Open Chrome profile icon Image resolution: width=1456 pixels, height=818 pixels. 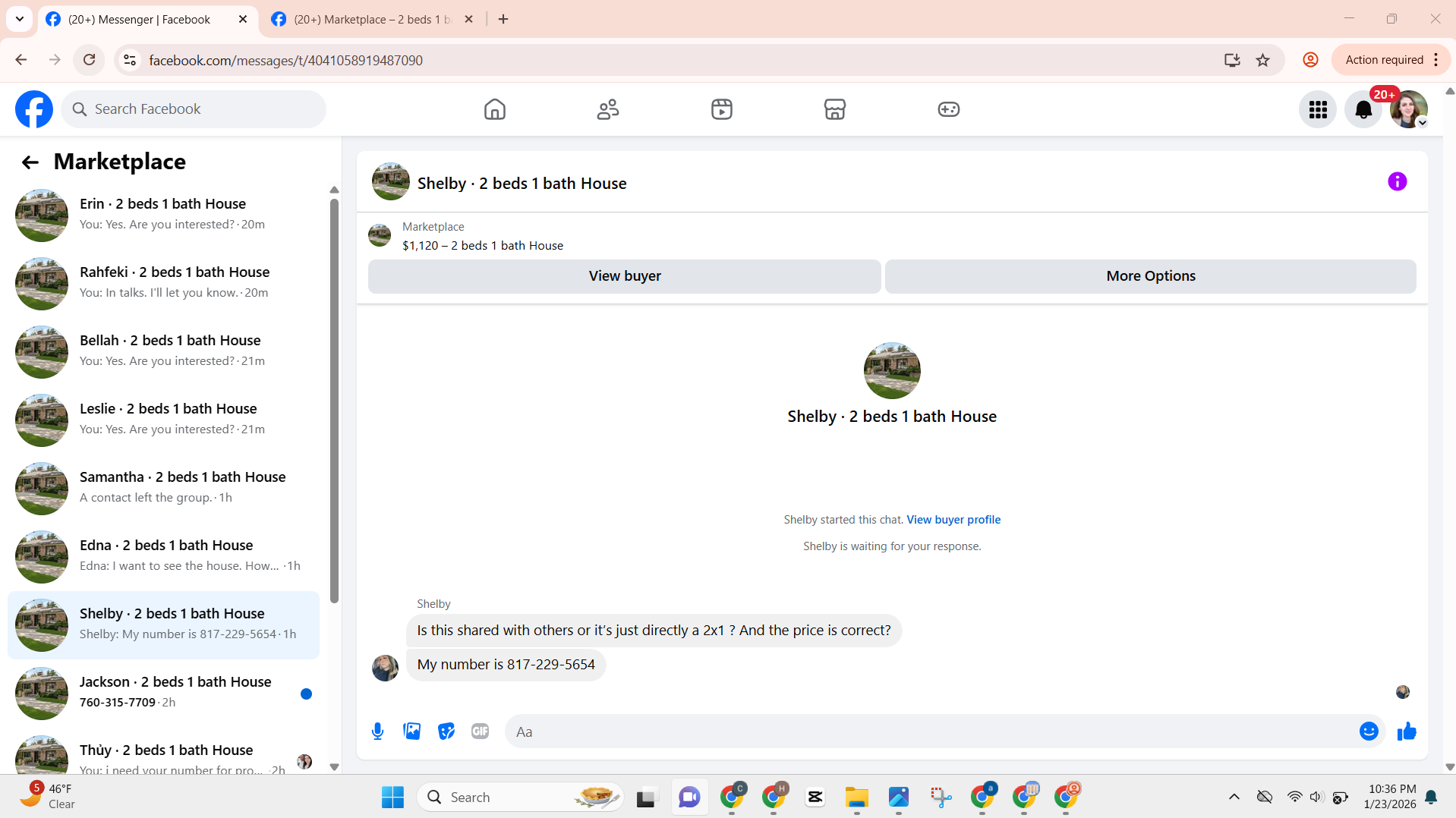[x=1310, y=60]
